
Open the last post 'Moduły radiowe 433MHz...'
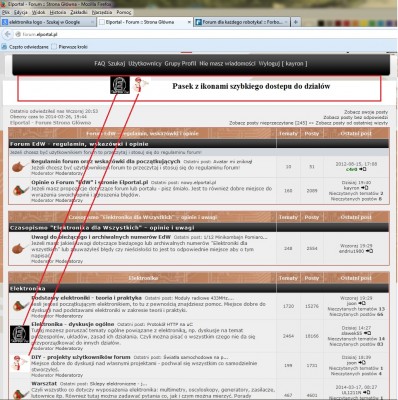coord(205,298)
